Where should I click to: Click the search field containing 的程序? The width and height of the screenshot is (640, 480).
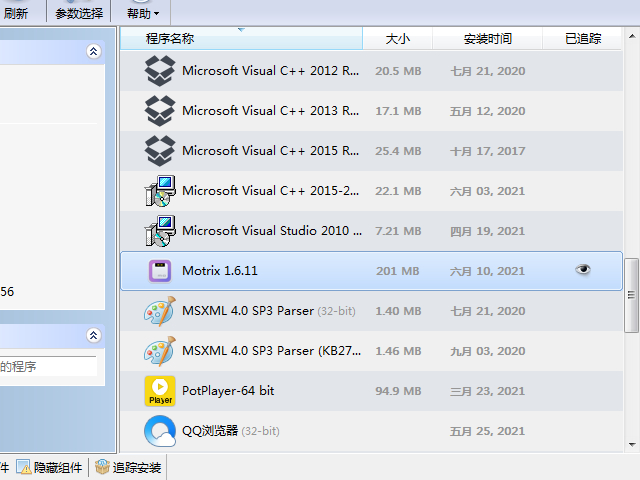[48, 366]
